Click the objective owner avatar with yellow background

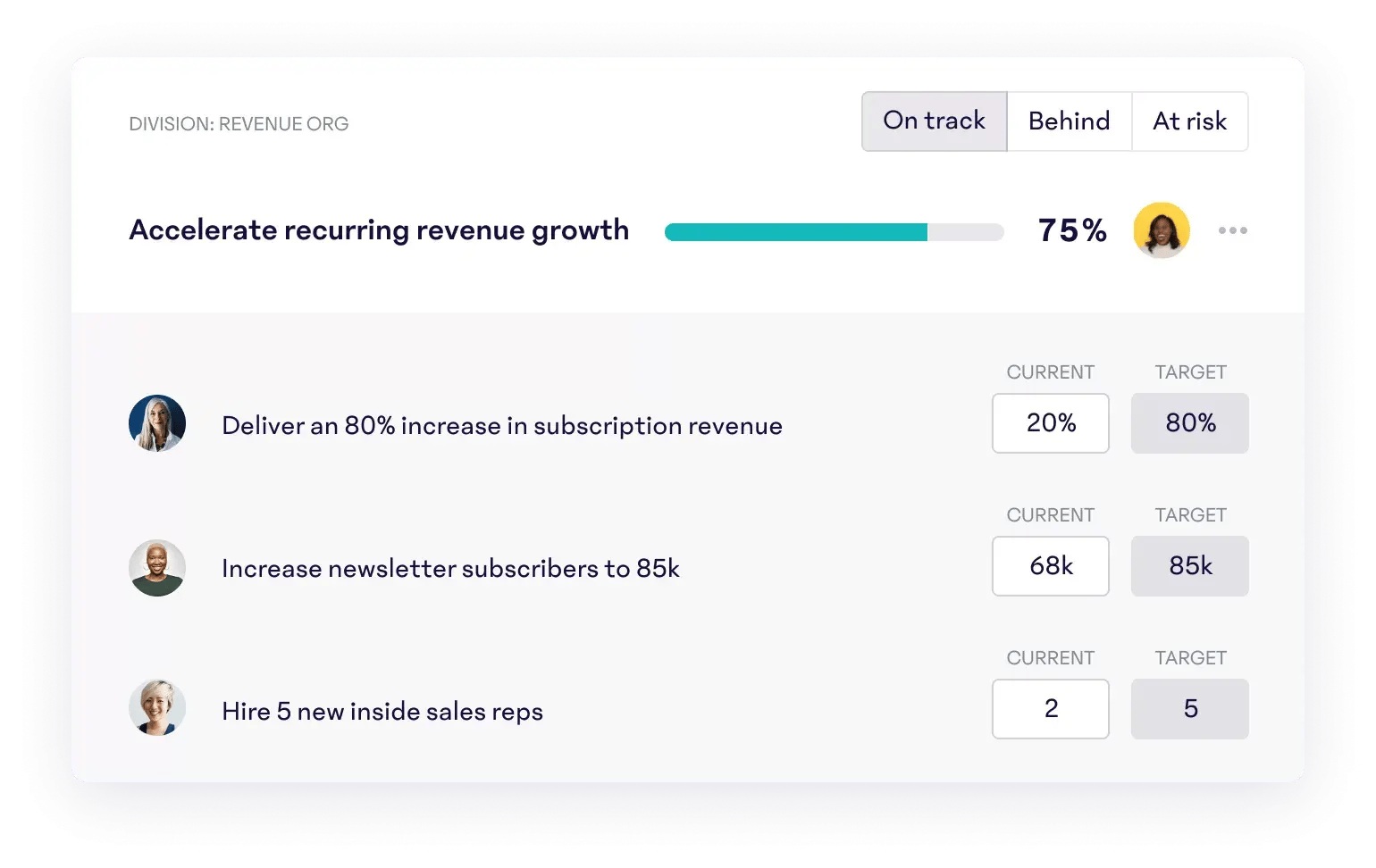pos(1161,230)
